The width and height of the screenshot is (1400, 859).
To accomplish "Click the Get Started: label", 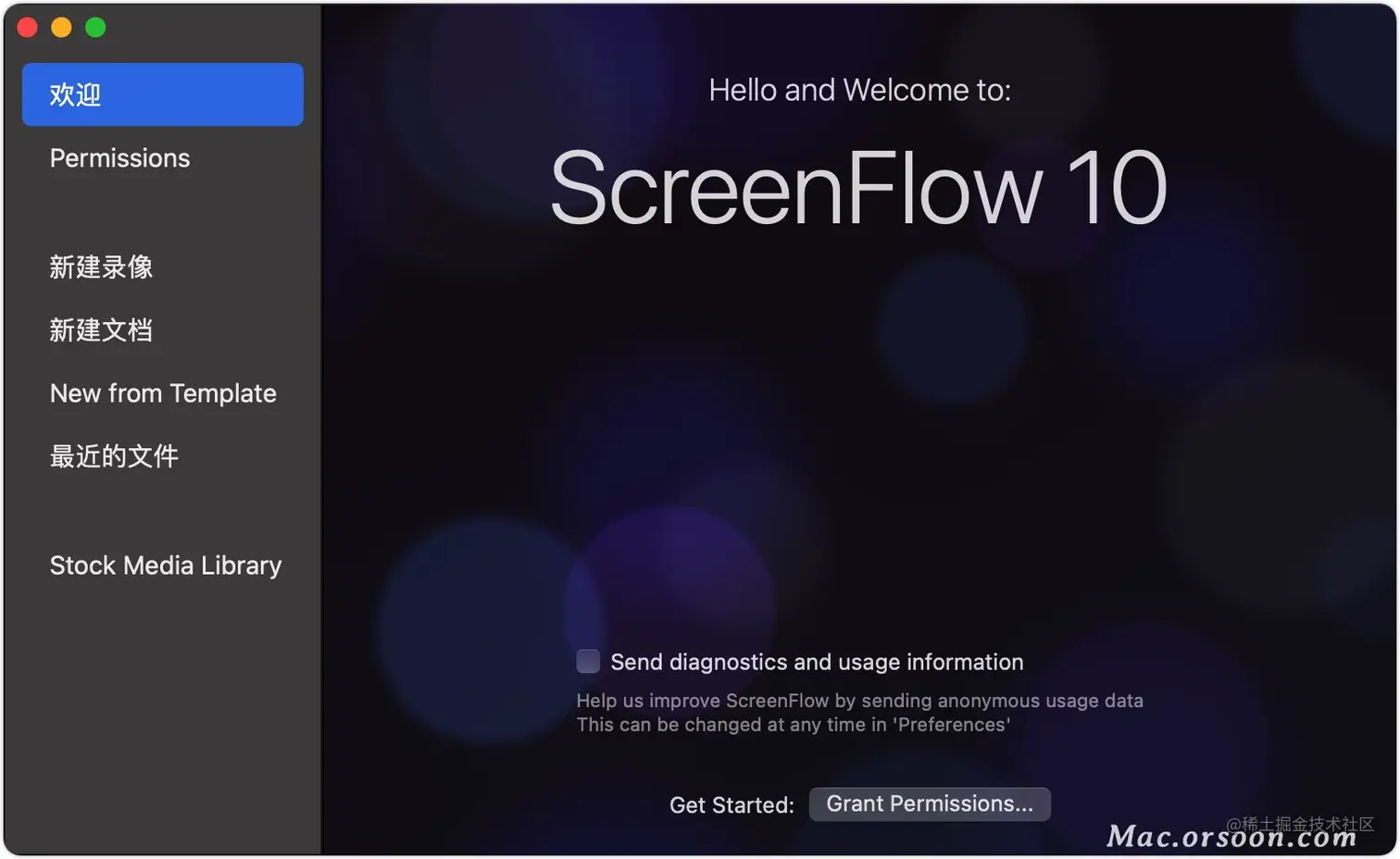I will pyautogui.click(x=731, y=805).
